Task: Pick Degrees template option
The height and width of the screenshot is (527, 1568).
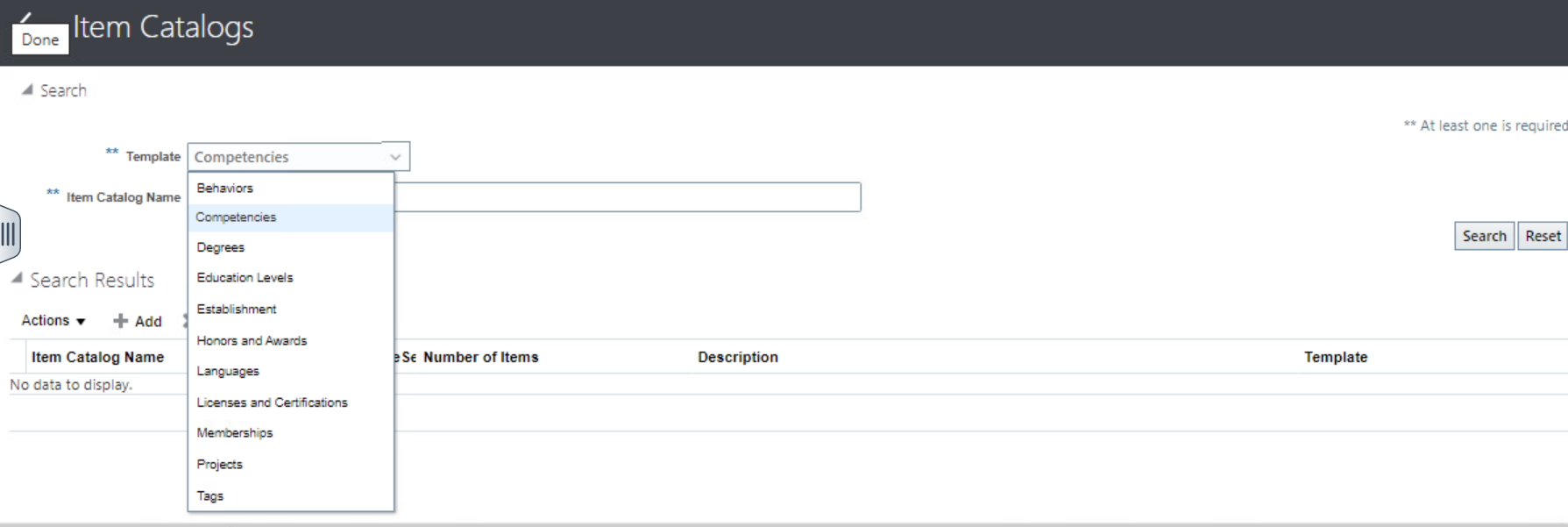Action: tap(291, 247)
